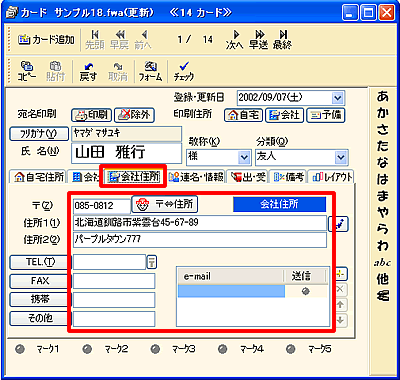Click the コピー copy icon
The image size is (400, 380).
click(x=27, y=71)
